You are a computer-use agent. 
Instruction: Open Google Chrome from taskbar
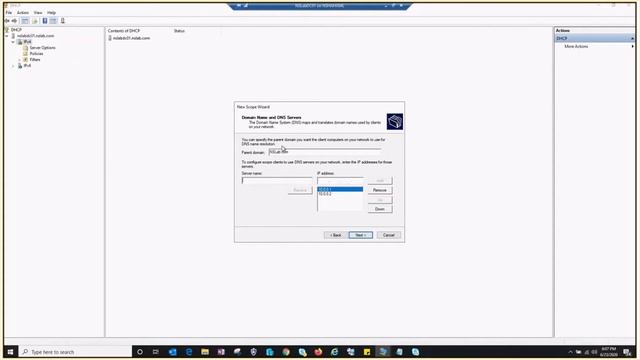point(286,352)
